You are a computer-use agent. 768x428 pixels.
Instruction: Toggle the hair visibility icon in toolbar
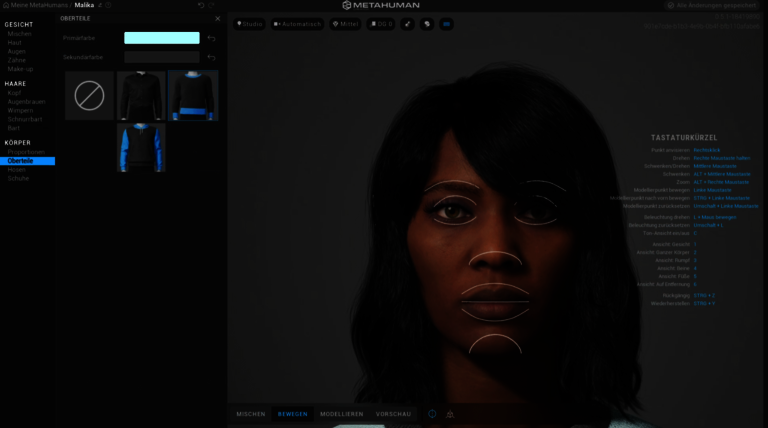tap(427, 24)
